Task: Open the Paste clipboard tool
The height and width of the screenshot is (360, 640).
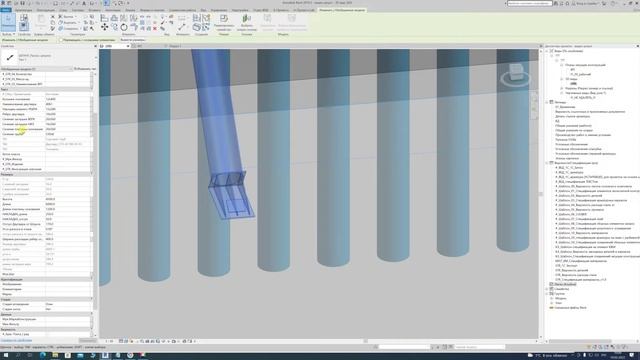Action: tap(41, 21)
